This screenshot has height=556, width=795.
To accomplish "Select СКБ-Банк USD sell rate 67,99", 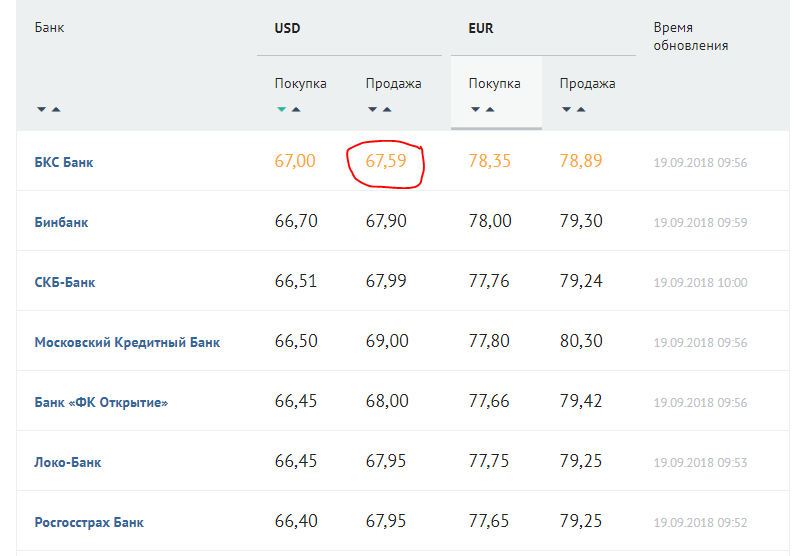I will [386, 281].
